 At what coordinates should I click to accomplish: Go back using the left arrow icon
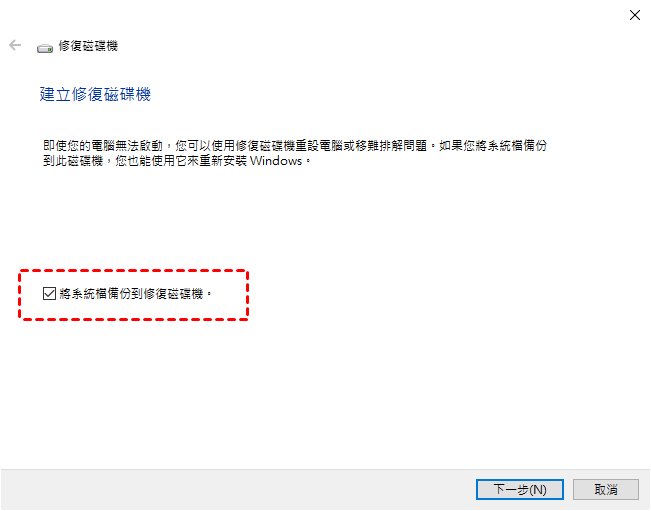pyautogui.click(x=15, y=45)
